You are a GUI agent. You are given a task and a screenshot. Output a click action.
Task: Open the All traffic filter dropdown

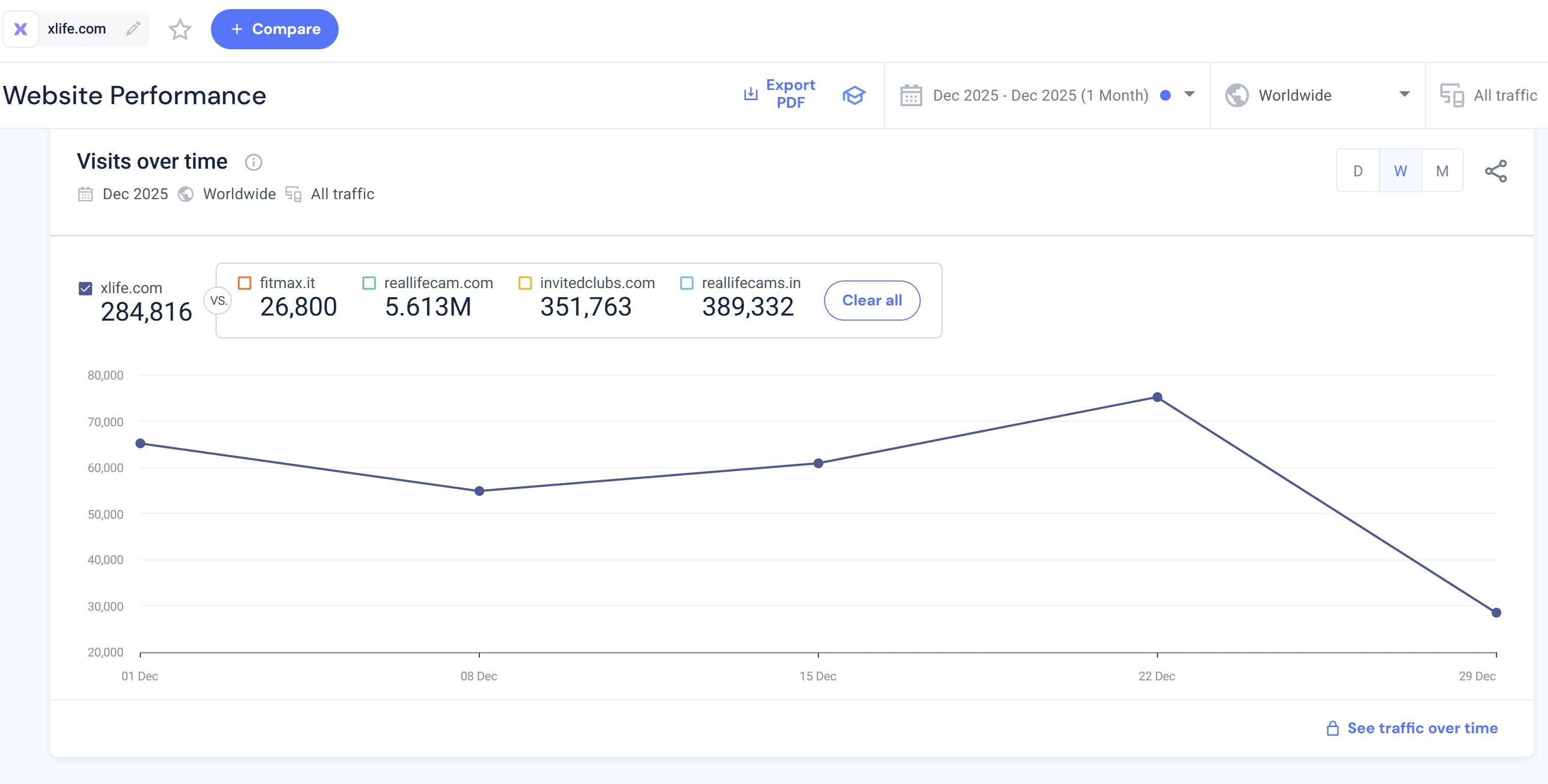pyautogui.click(x=1504, y=96)
